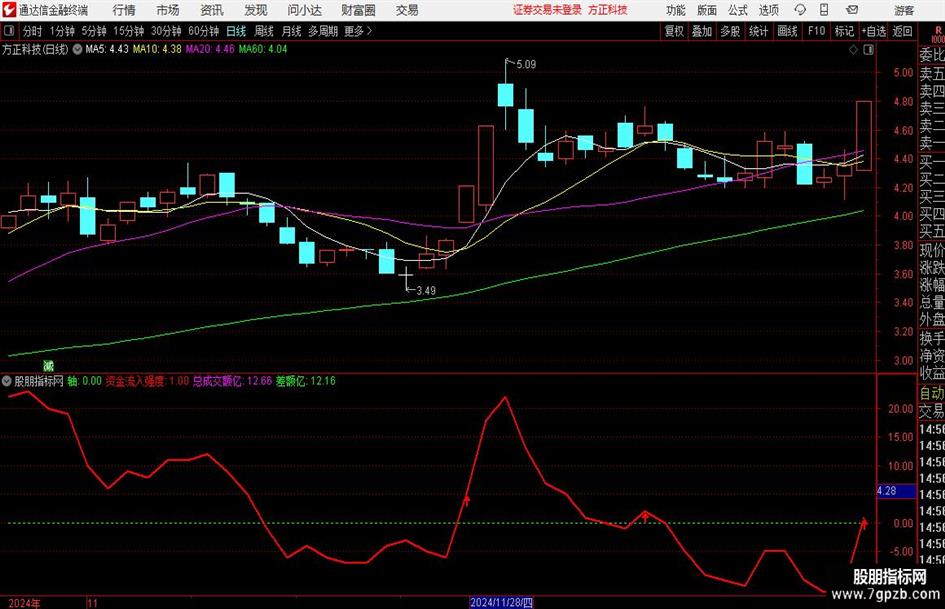
Task: Click the 统计 statistics button
Action: tap(759, 31)
